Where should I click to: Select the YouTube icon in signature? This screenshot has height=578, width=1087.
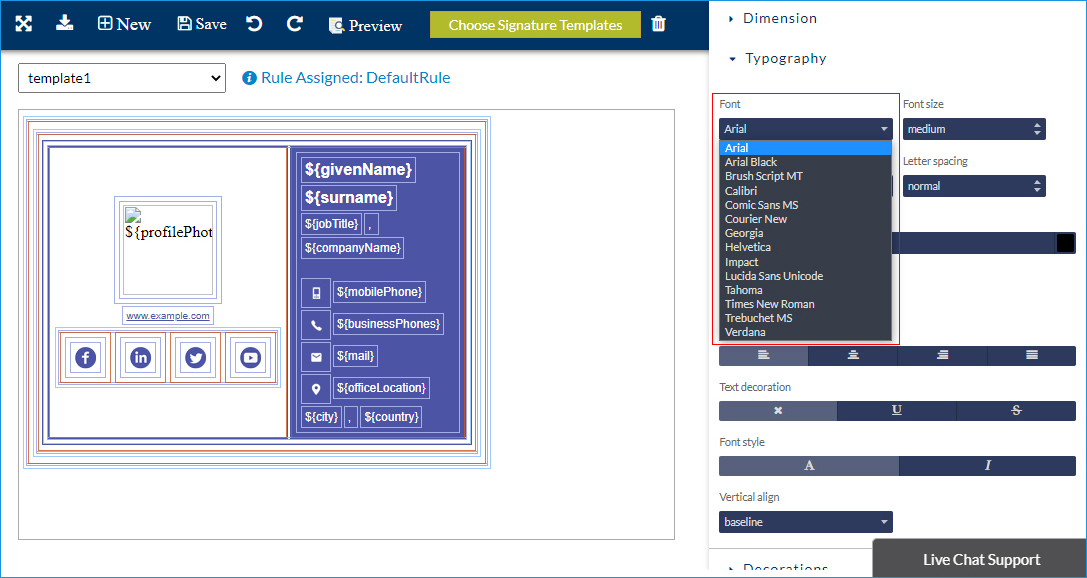click(250, 358)
